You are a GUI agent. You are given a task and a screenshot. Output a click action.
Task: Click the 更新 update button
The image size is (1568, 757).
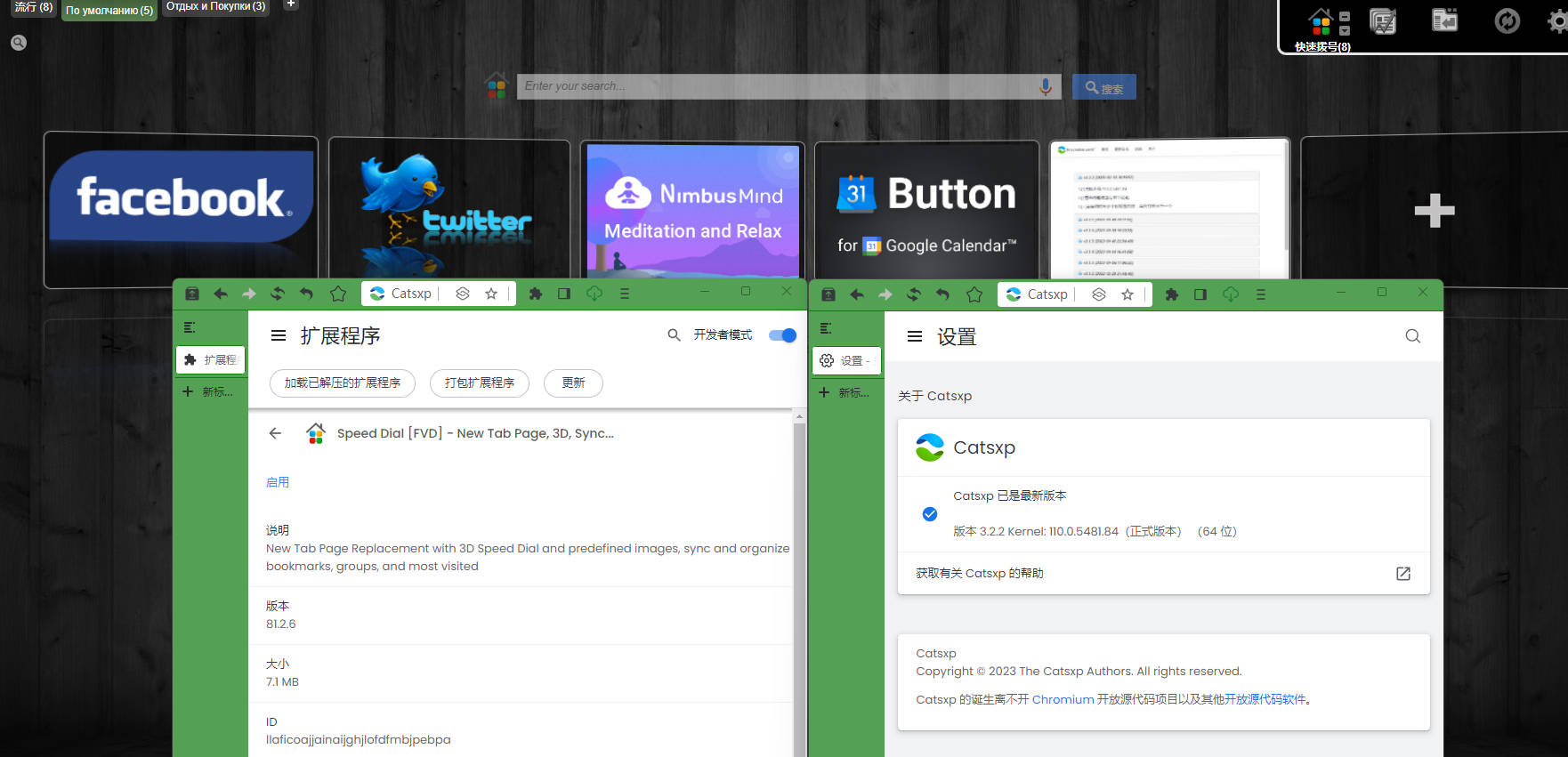(573, 383)
